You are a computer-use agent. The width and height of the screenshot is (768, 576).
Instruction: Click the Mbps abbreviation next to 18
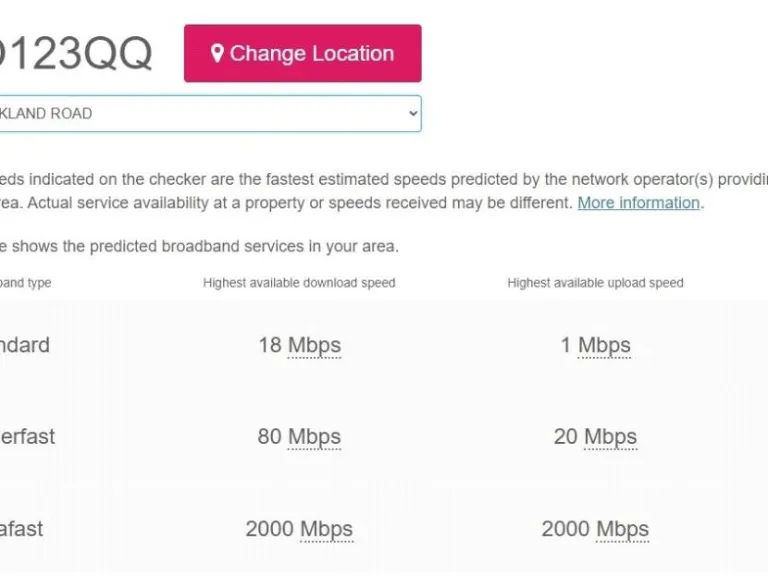click(314, 346)
